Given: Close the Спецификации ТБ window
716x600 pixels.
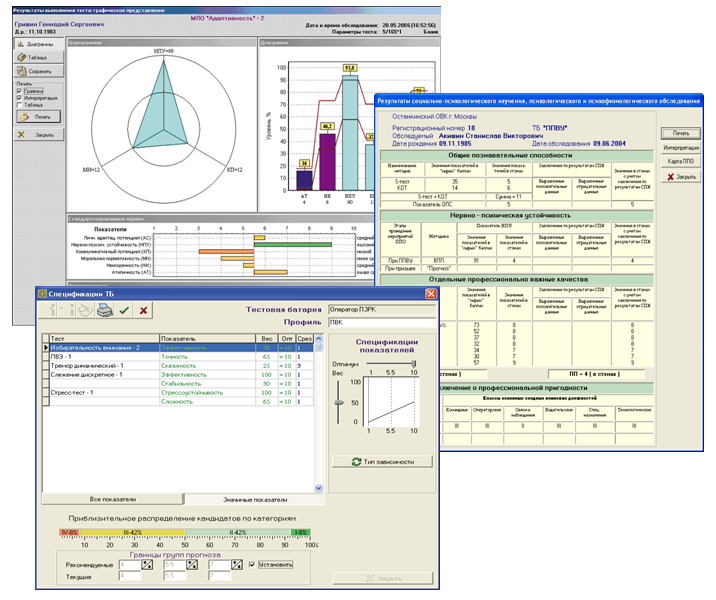Looking at the screenshot, I should (431, 294).
